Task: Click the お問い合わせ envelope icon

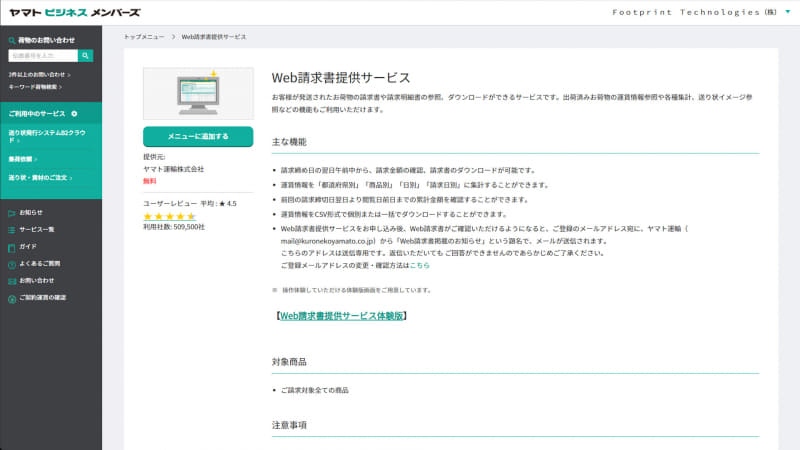Action: (x=12, y=281)
